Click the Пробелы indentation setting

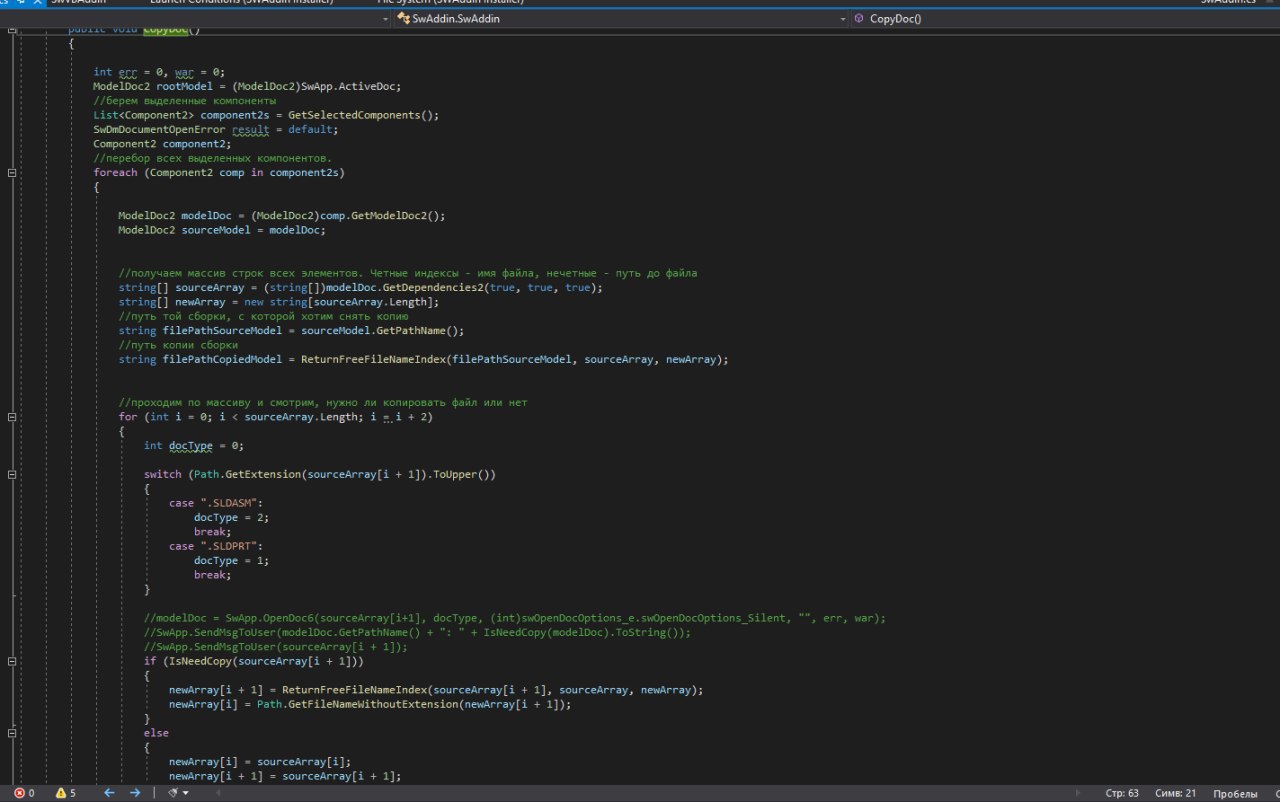tap(1235, 793)
